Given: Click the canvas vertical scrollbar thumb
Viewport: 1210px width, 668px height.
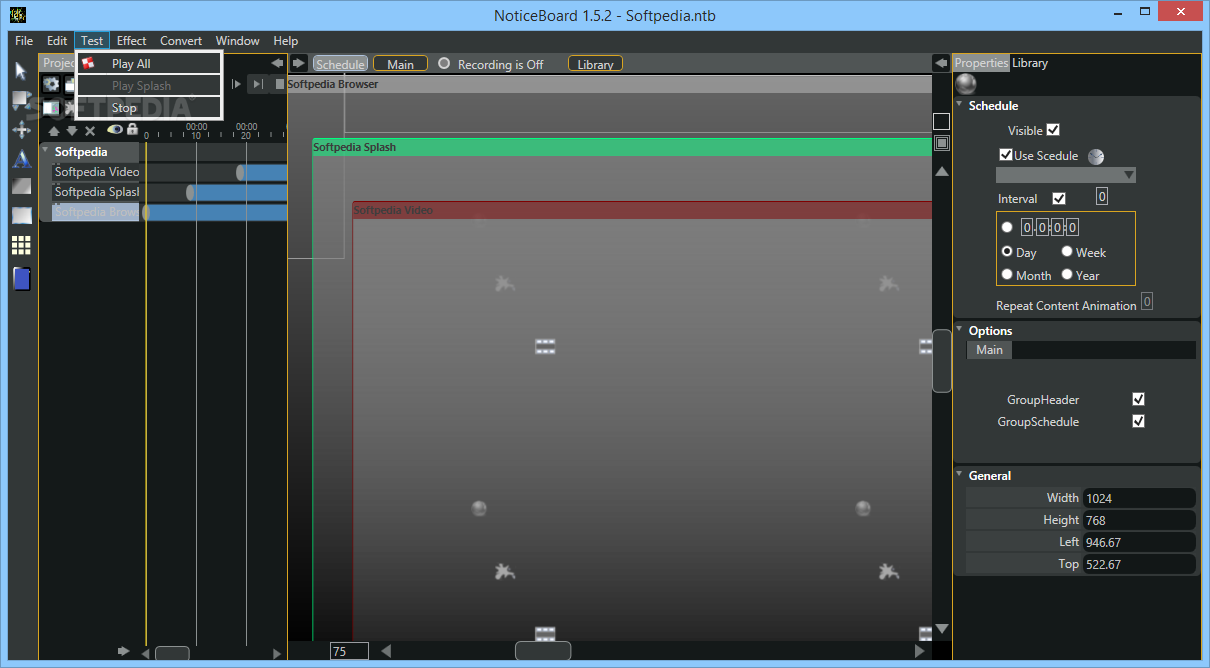Looking at the screenshot, I should pyautogui.click(x=941, y=361).
